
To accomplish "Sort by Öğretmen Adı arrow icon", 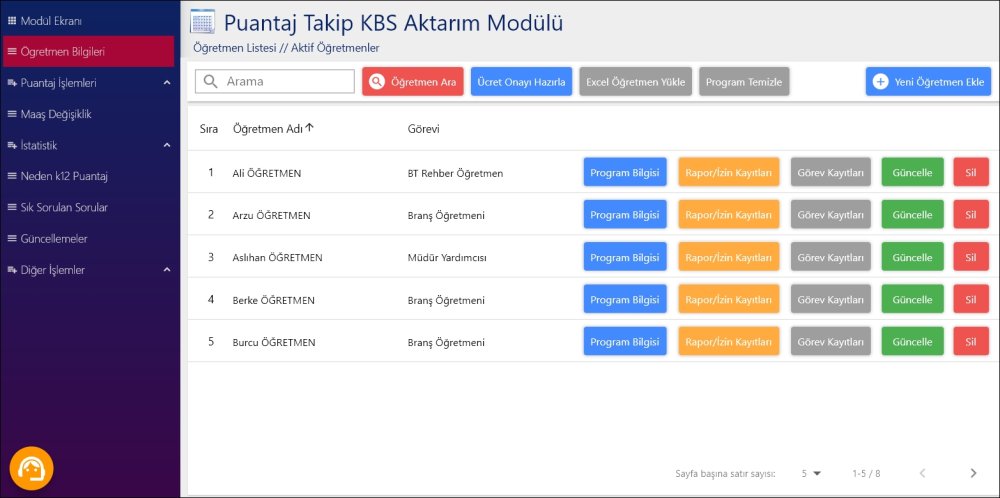I will click(x=310, y=128).
